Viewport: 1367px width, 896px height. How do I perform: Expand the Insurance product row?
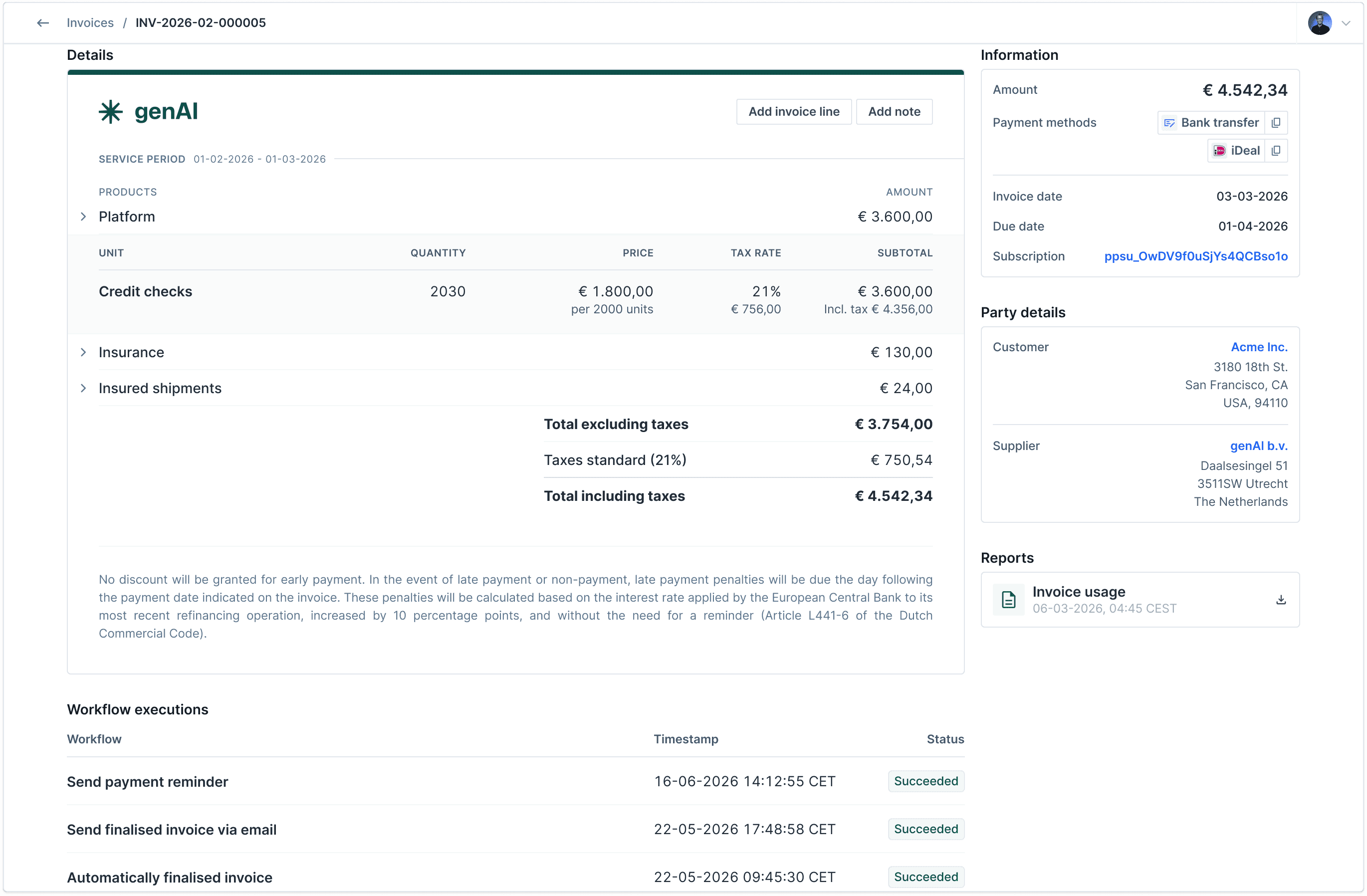point(83,352)
